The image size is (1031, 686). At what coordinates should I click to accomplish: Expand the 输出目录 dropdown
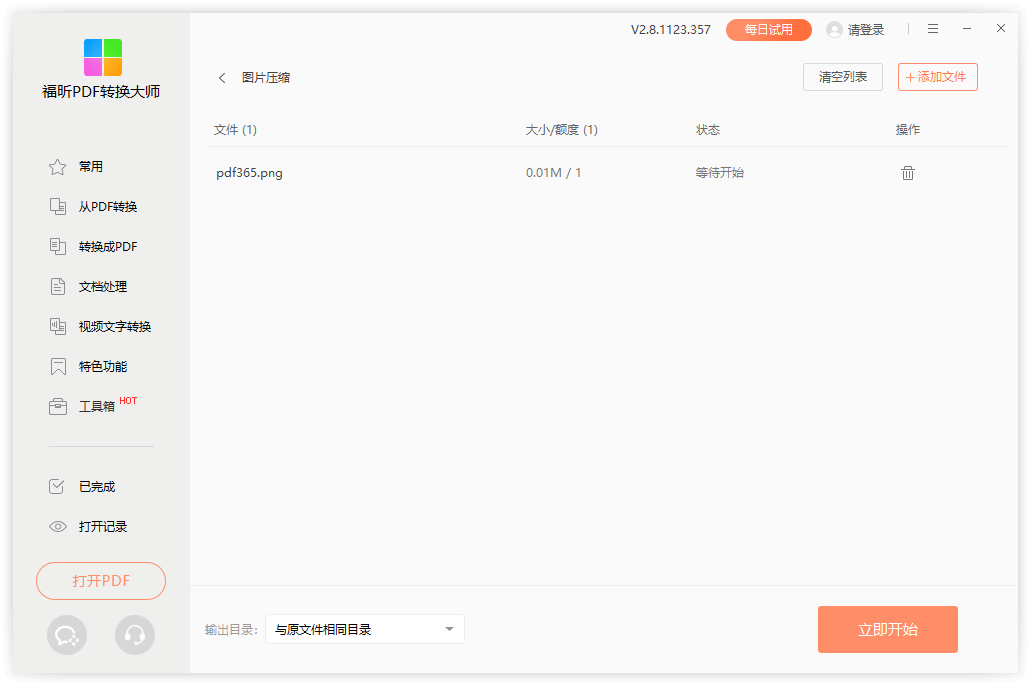point(365,629)
